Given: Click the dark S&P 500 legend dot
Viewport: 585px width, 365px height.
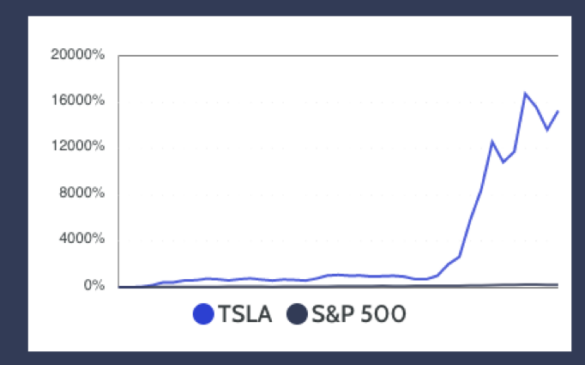Looking at the screenshot, I should pos(297,314).
